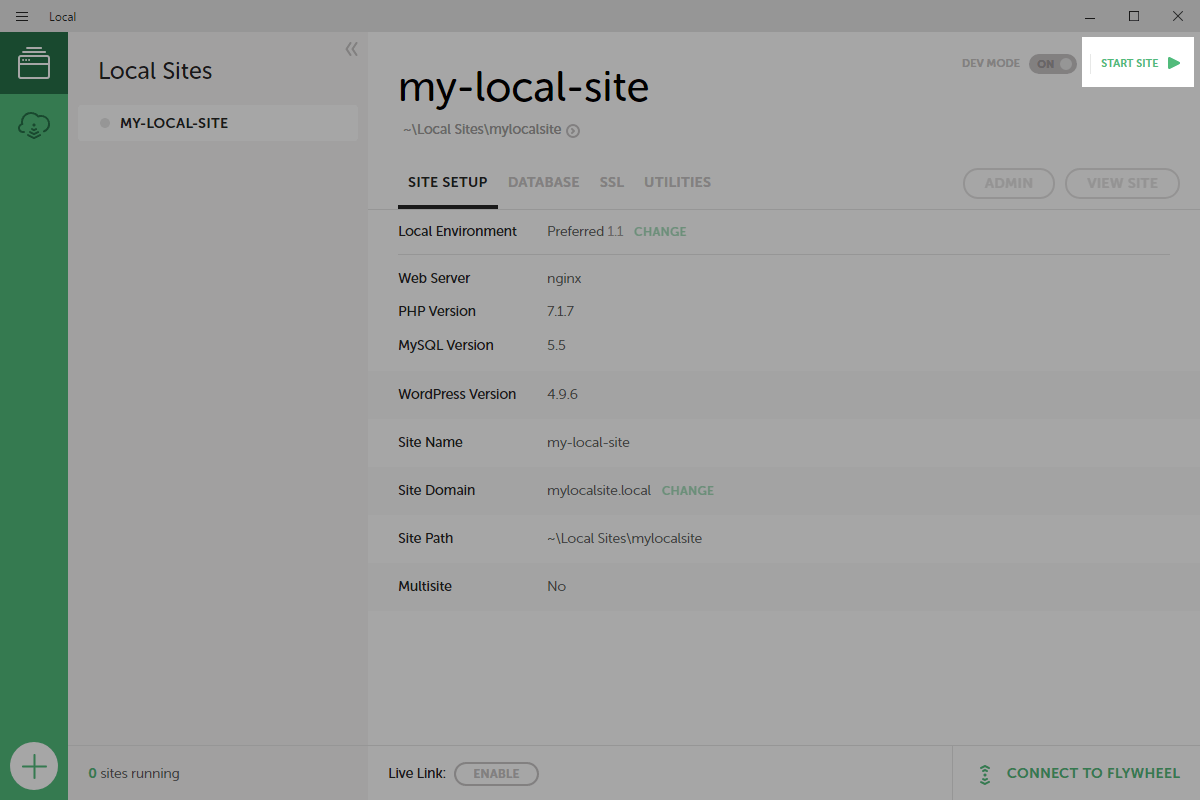
Task: Open the Flywheel cloud connect sidebar icon
Action: [34, 126]
